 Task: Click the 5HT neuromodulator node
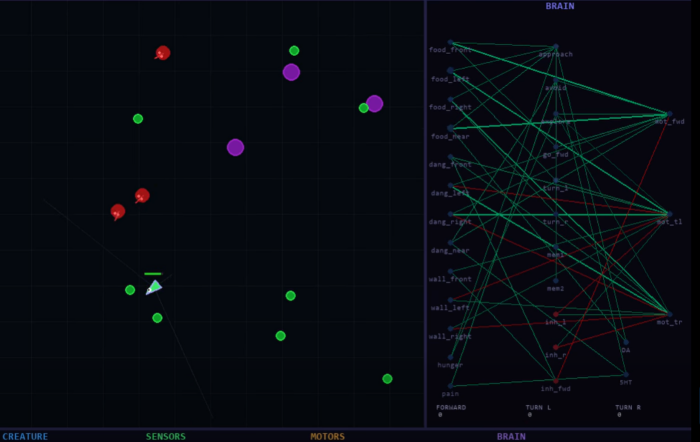tap(626, 375)
